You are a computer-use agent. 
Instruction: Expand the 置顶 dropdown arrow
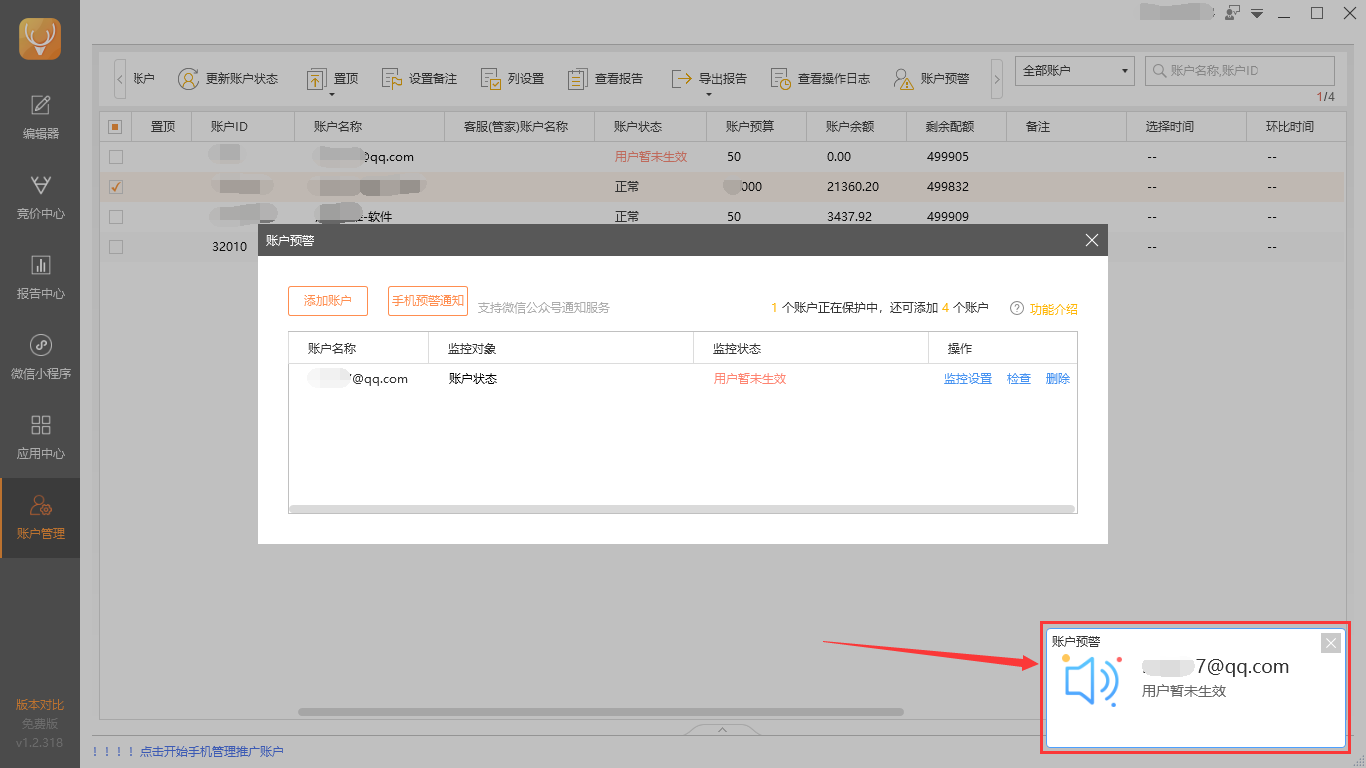tap(331, 95)
